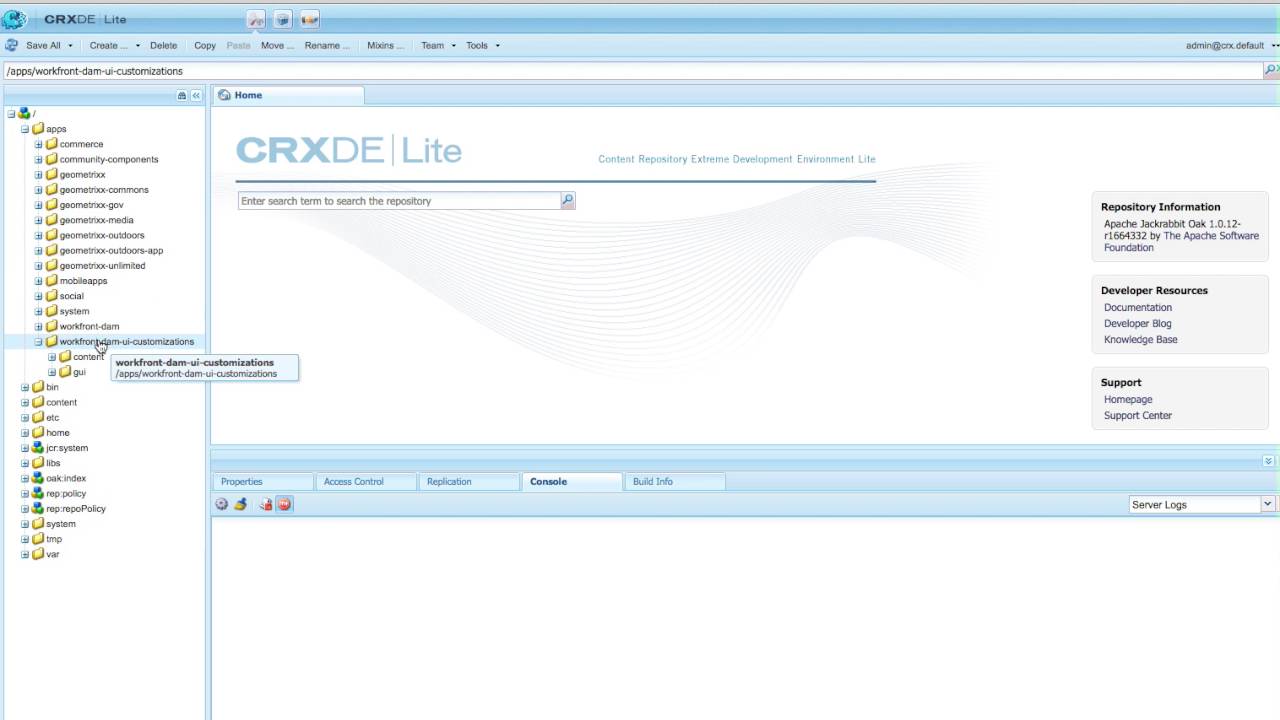Click the rep:repoPolicy node icon
The width and height of the screenshot is (1280, 720).
[38, 508]
